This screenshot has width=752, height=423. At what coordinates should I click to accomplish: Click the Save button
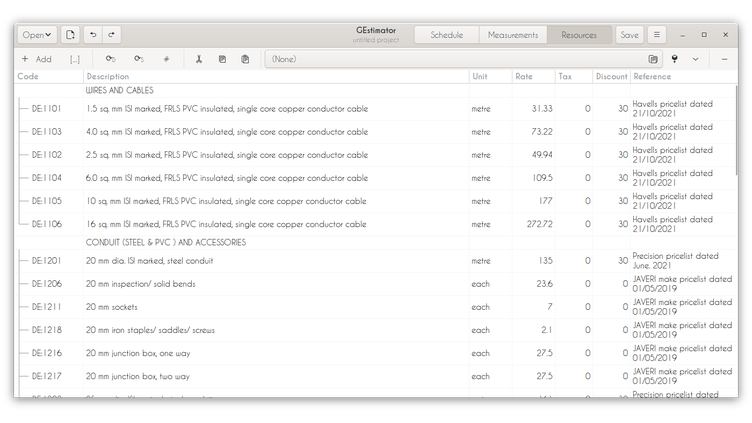click(x=629, y=35)
